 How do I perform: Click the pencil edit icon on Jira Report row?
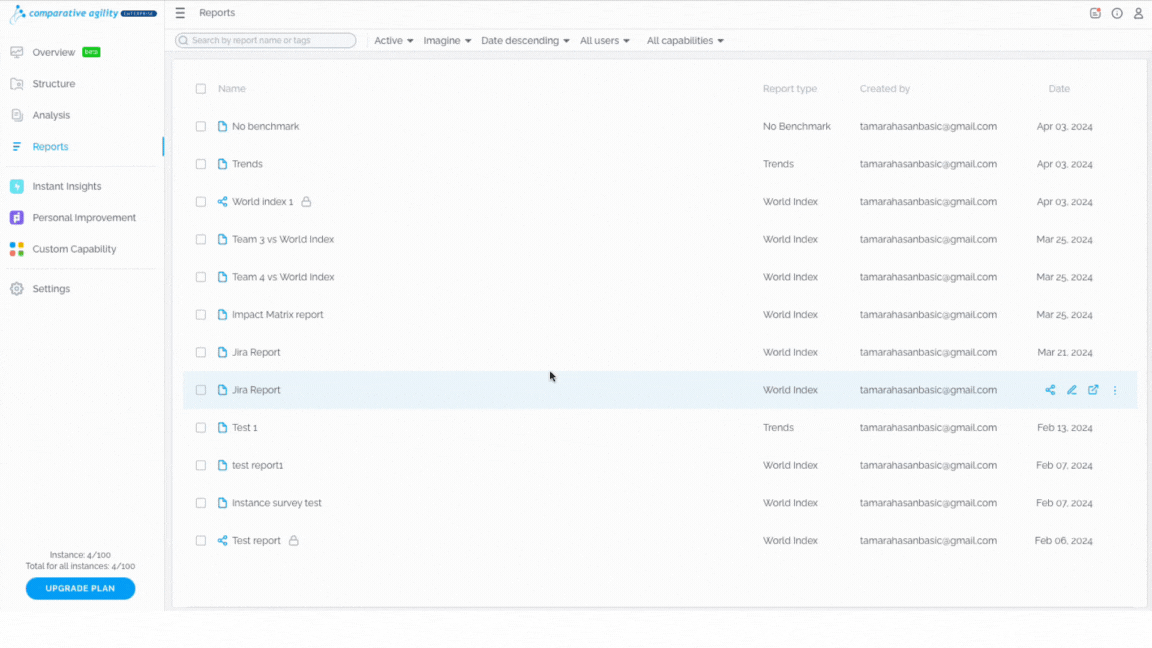pyautogui.click(x=1072, y=390)
